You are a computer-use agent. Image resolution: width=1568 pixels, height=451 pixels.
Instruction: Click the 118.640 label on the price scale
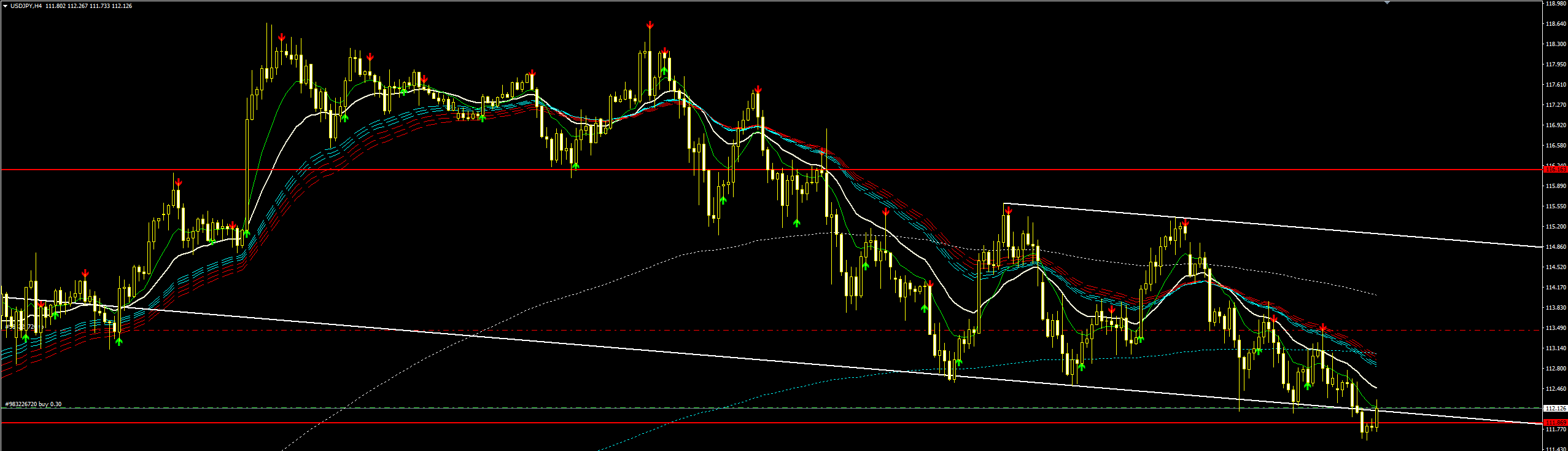pos(1556,24)
